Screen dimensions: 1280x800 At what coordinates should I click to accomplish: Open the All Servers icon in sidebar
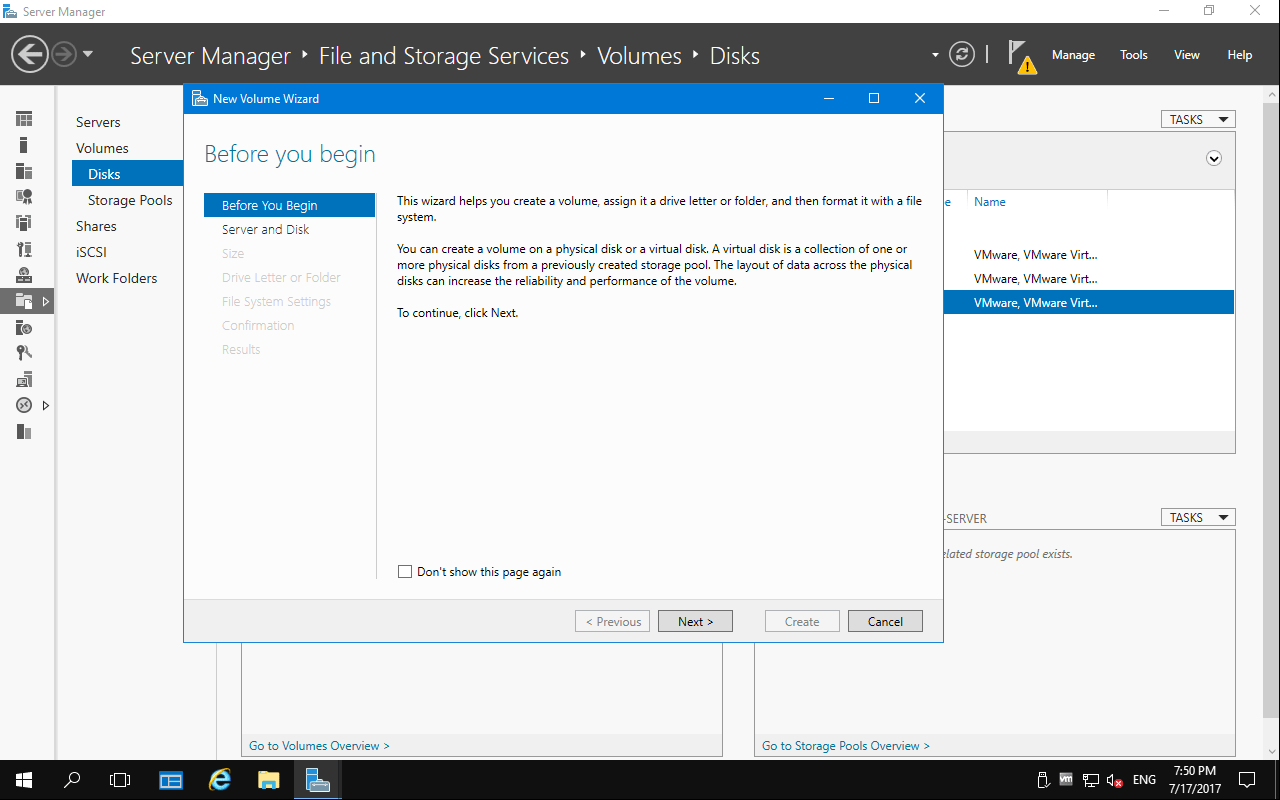tap(24, 171)
